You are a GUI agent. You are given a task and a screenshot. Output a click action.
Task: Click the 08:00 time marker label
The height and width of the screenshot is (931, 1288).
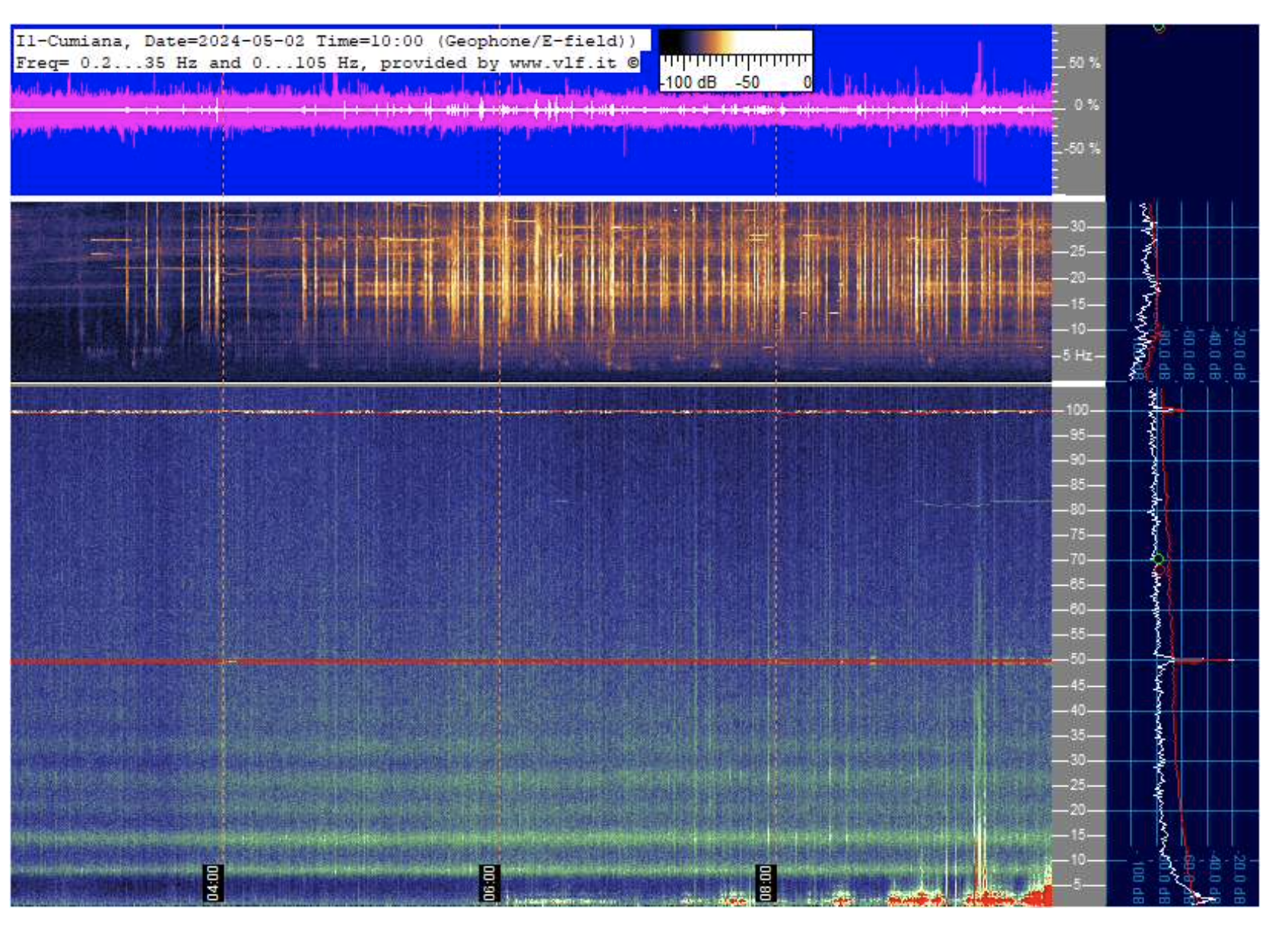(766, 882)
